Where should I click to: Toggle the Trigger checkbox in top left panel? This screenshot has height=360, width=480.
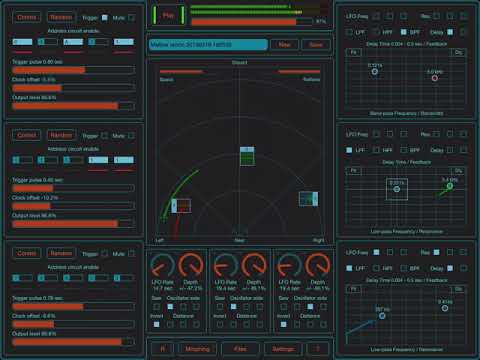click(105, 17)
